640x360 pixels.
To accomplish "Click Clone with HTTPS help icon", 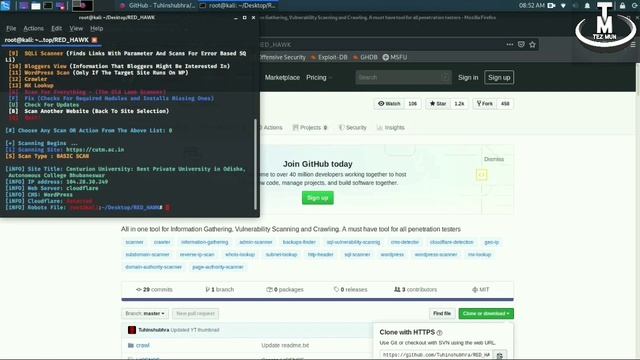I will (x=440, y=333).
